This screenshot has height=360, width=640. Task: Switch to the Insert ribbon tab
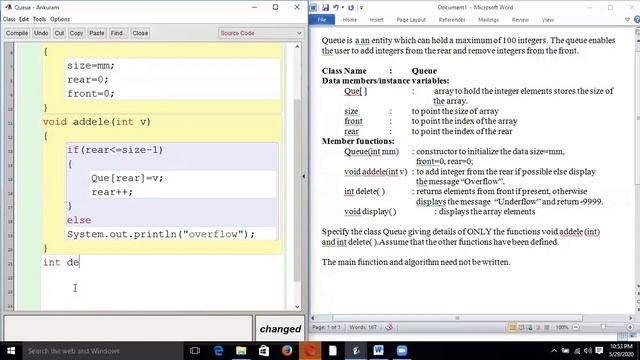click(x=376, y=20)
